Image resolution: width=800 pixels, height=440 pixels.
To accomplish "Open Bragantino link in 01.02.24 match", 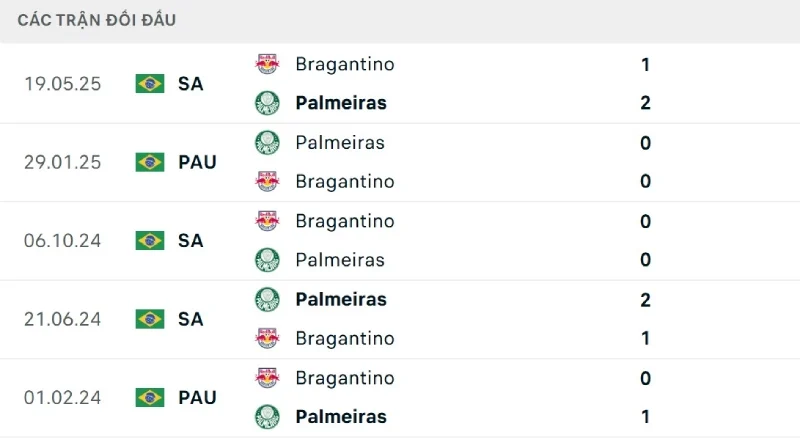I will tap(345, 378).
